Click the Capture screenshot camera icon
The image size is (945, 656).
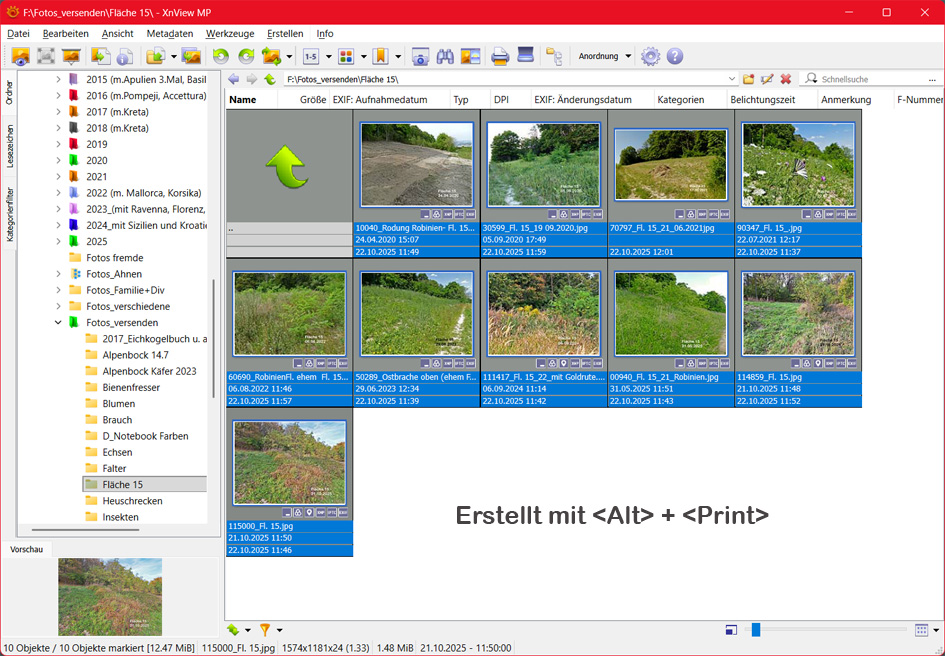click(x=420, y=56)
